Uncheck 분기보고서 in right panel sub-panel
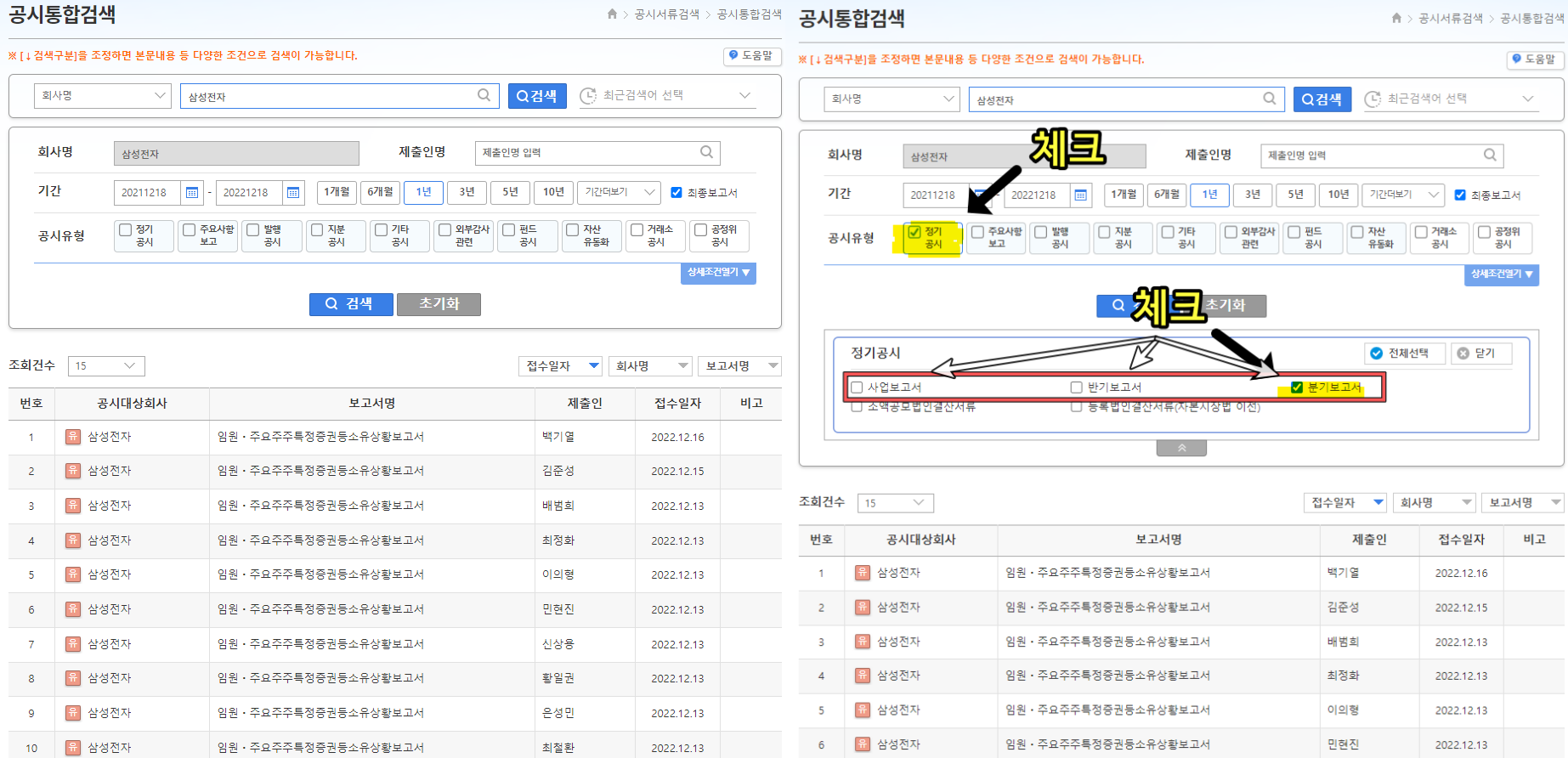 pos(1297,387)
